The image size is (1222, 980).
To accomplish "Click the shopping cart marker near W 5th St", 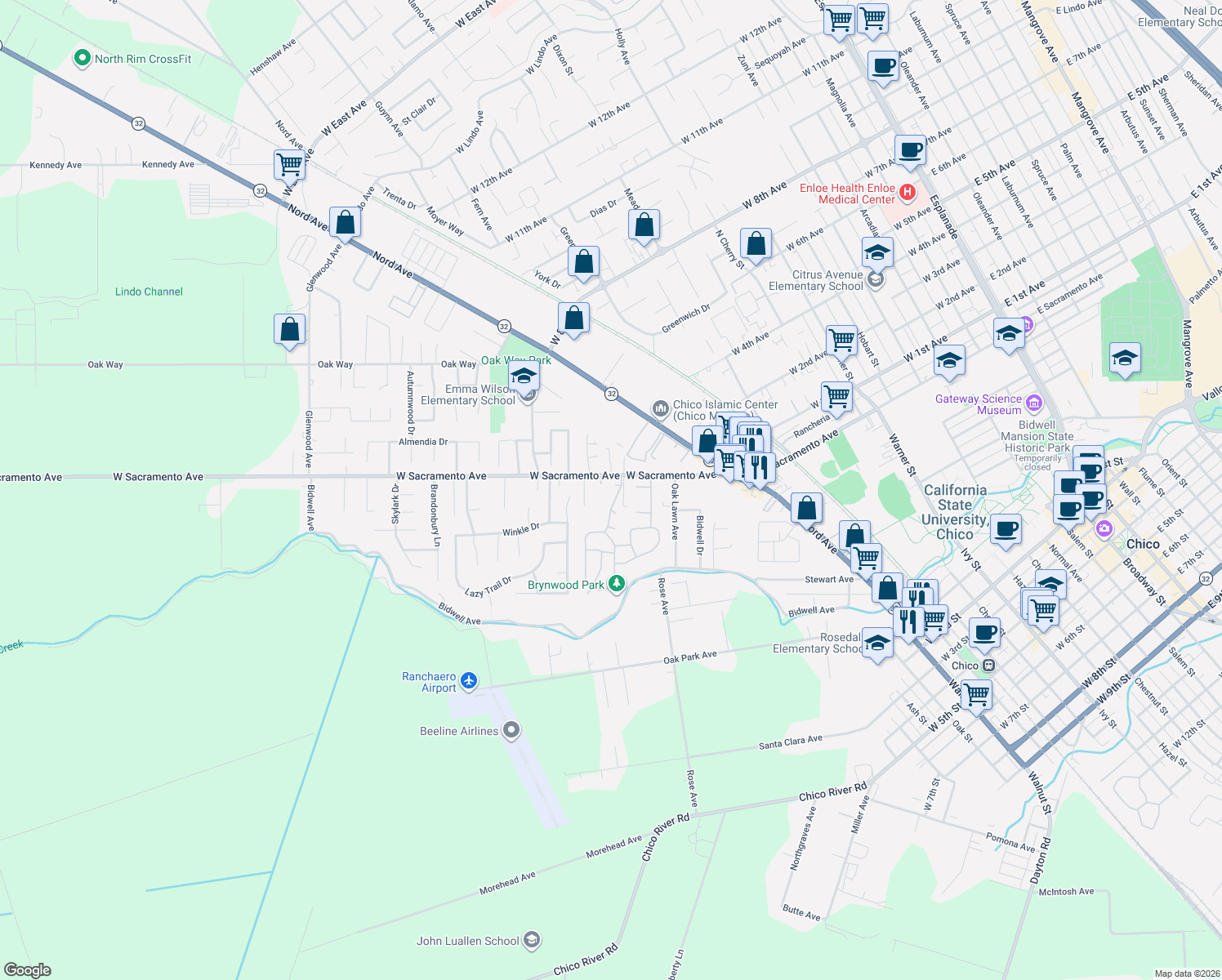I will [977, 697].
